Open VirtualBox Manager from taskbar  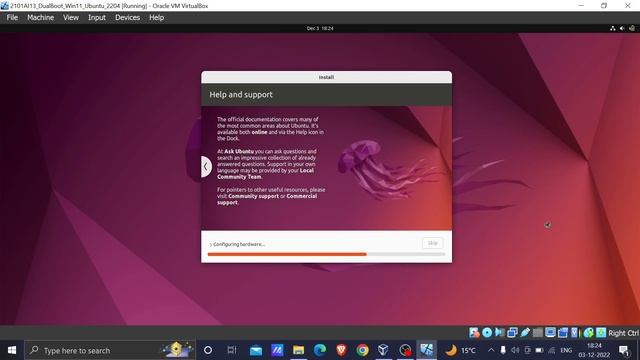tap(384, 350)
